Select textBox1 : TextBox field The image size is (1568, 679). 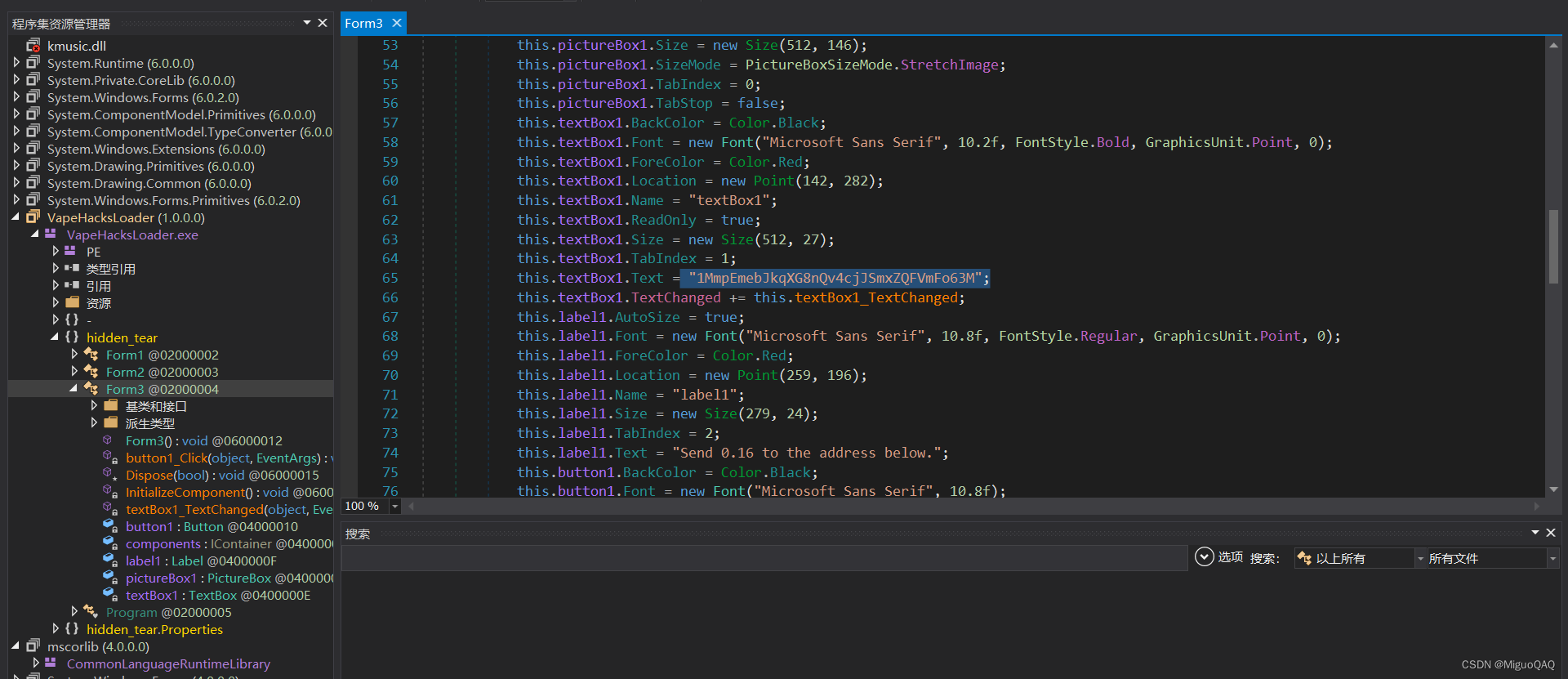click(218, 595)
